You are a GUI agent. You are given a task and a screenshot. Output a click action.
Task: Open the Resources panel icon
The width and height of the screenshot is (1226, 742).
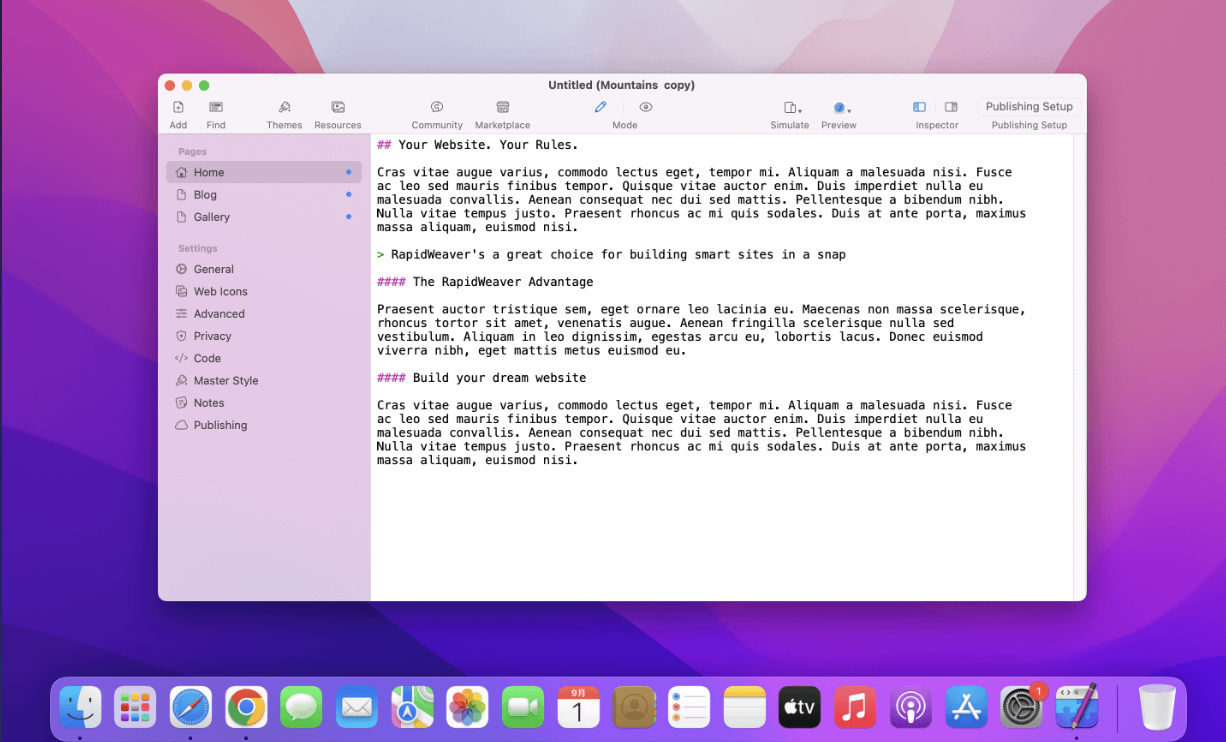click(338, 107)
